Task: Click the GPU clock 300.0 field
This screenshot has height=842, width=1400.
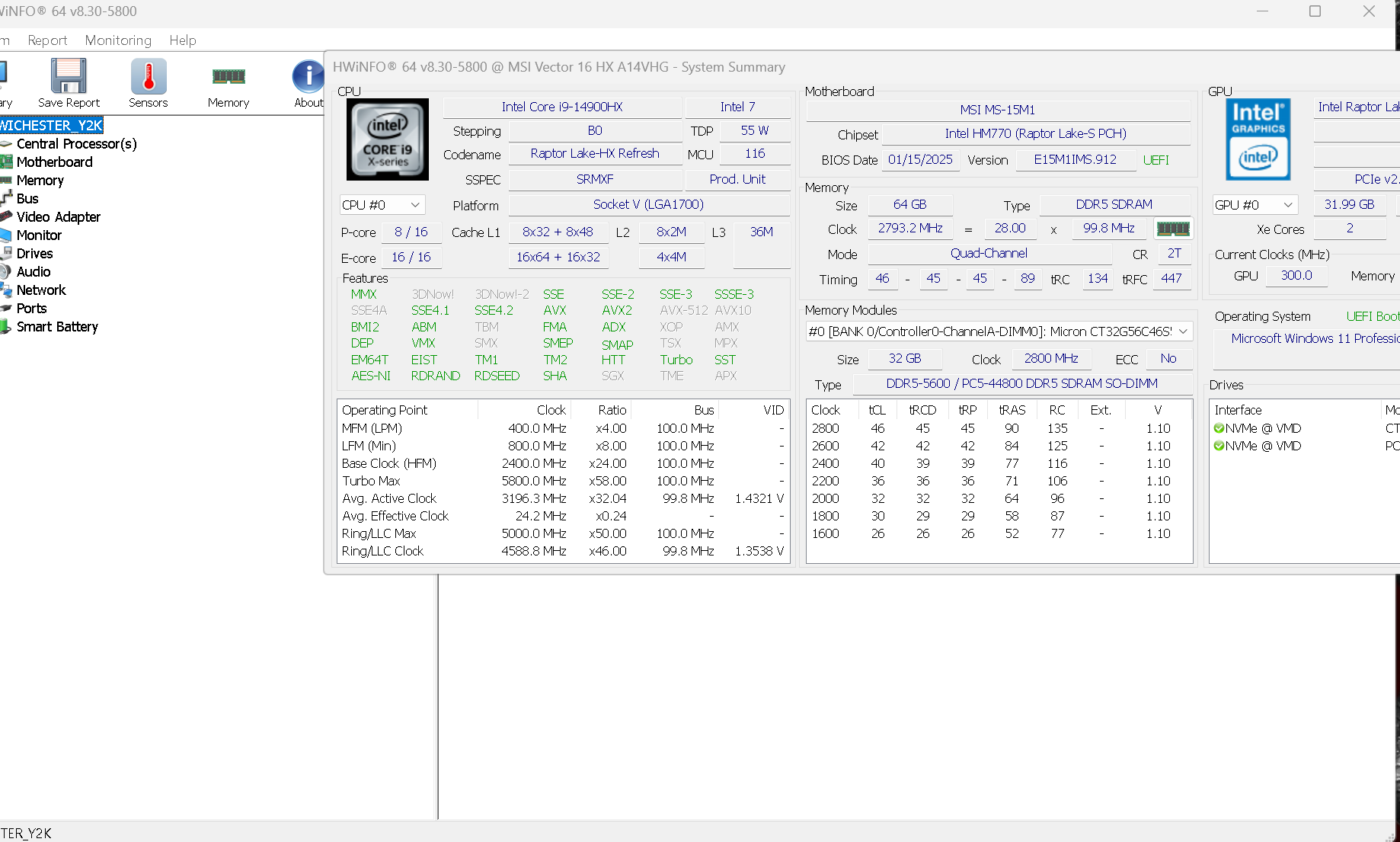Action: click(1296, 276)
